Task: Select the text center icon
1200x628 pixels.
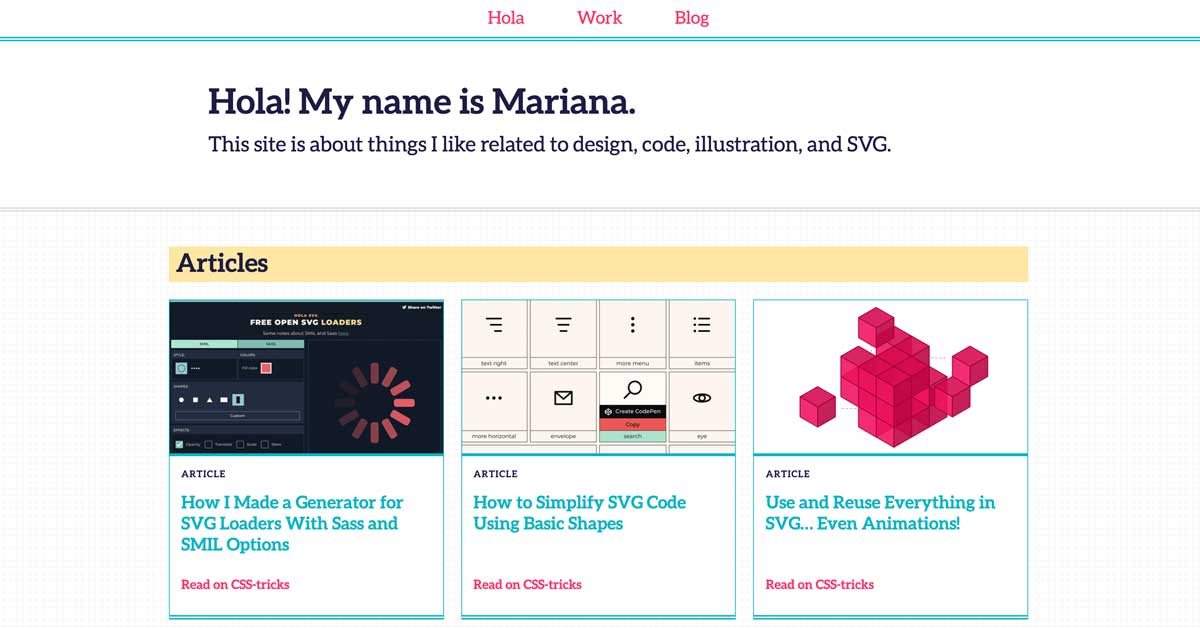Action: (x=563, y=325)
